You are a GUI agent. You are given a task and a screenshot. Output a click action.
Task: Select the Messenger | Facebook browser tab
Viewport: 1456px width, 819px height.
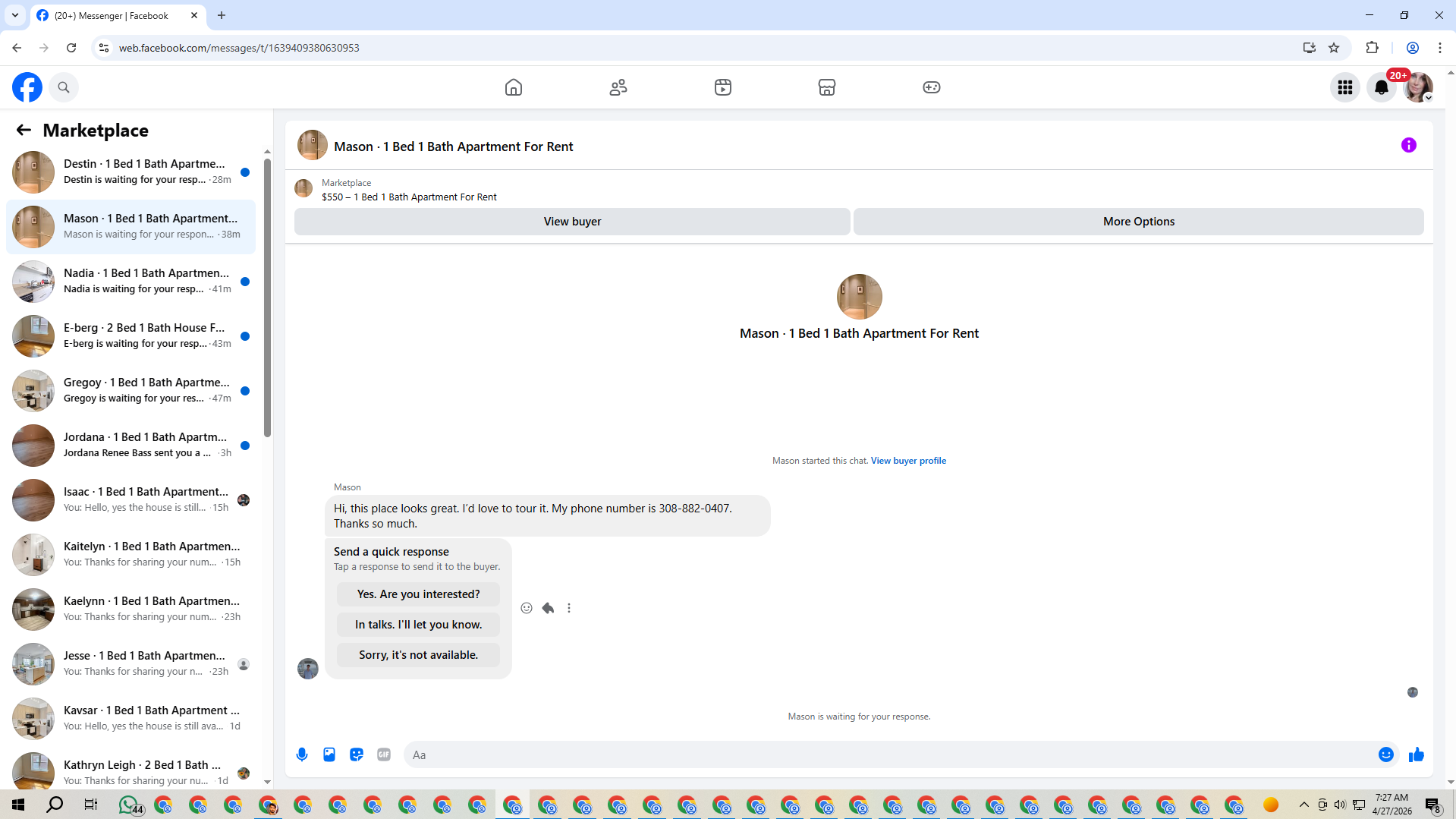click(x=118, y=15)
